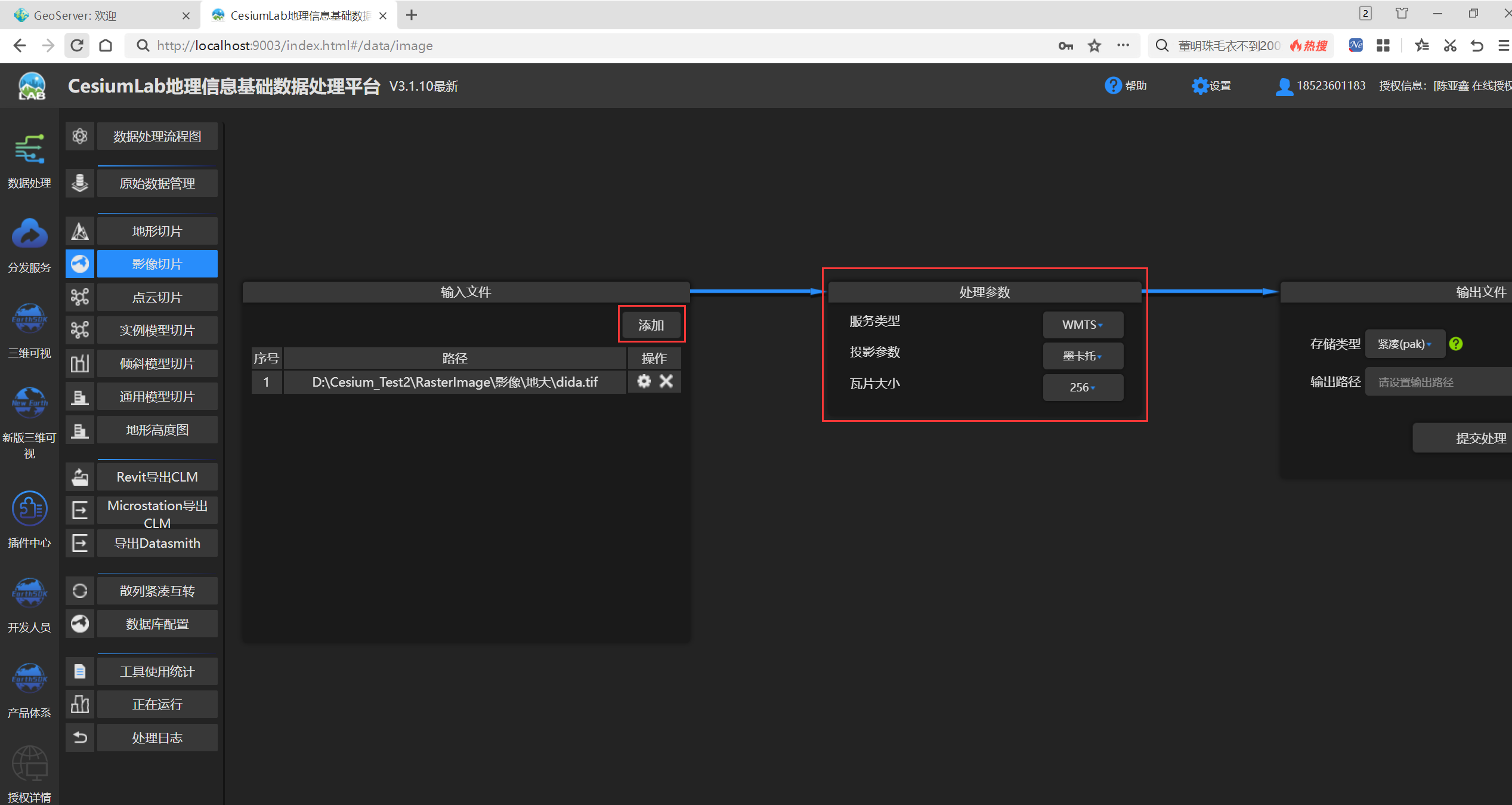Click the icon beside 数据处理流程图
Image resolution: width=1512 pixels, height=805 pixels.
click(x=80, y=137)
